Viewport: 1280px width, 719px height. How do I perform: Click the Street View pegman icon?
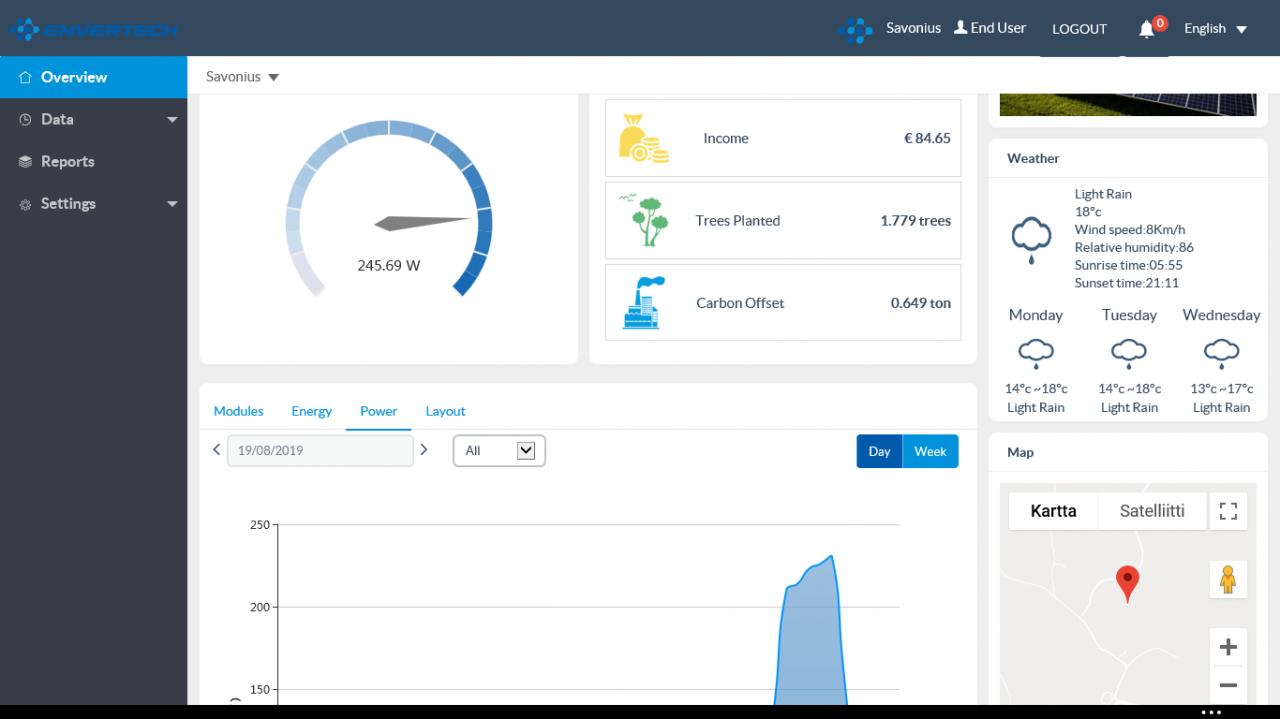(1228, 579)
